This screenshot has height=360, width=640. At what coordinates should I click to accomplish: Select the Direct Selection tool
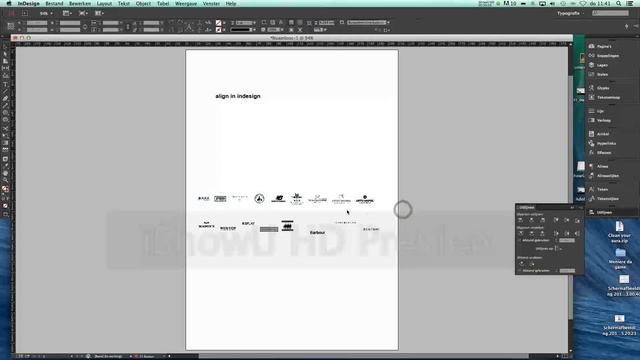(5, 53)
